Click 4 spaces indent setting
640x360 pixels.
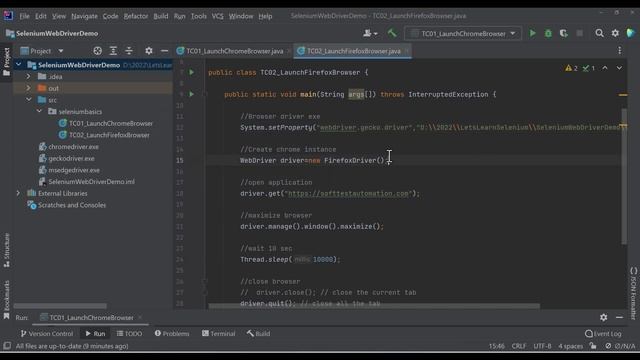coord(570,346)
